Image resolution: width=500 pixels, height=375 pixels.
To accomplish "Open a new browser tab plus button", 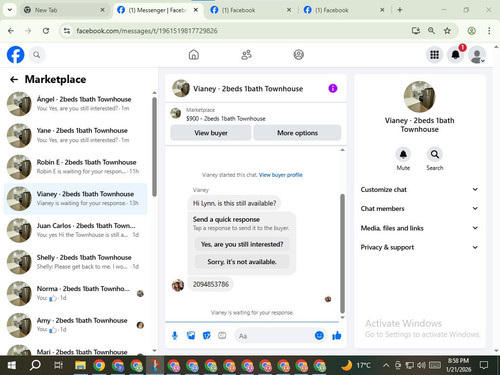I will [x=400, y=10].
